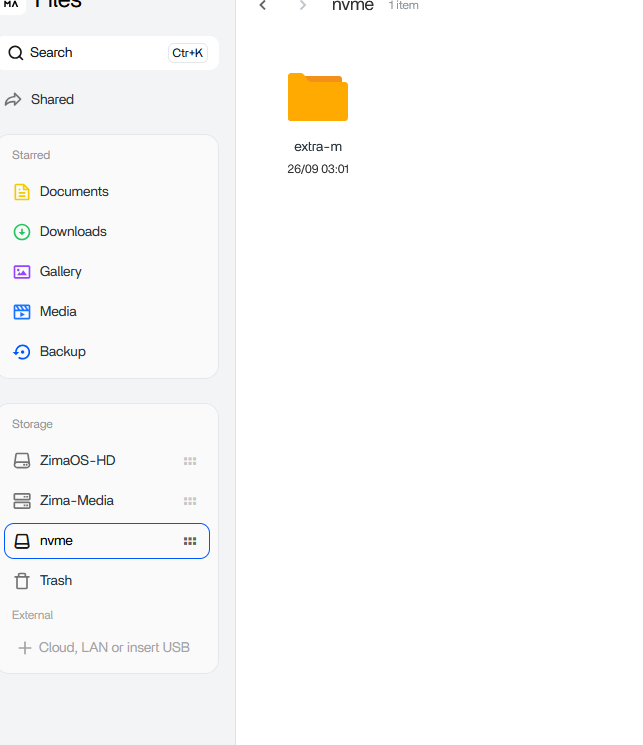Click the Downloads arrow icon

click(x=22, y=232)
